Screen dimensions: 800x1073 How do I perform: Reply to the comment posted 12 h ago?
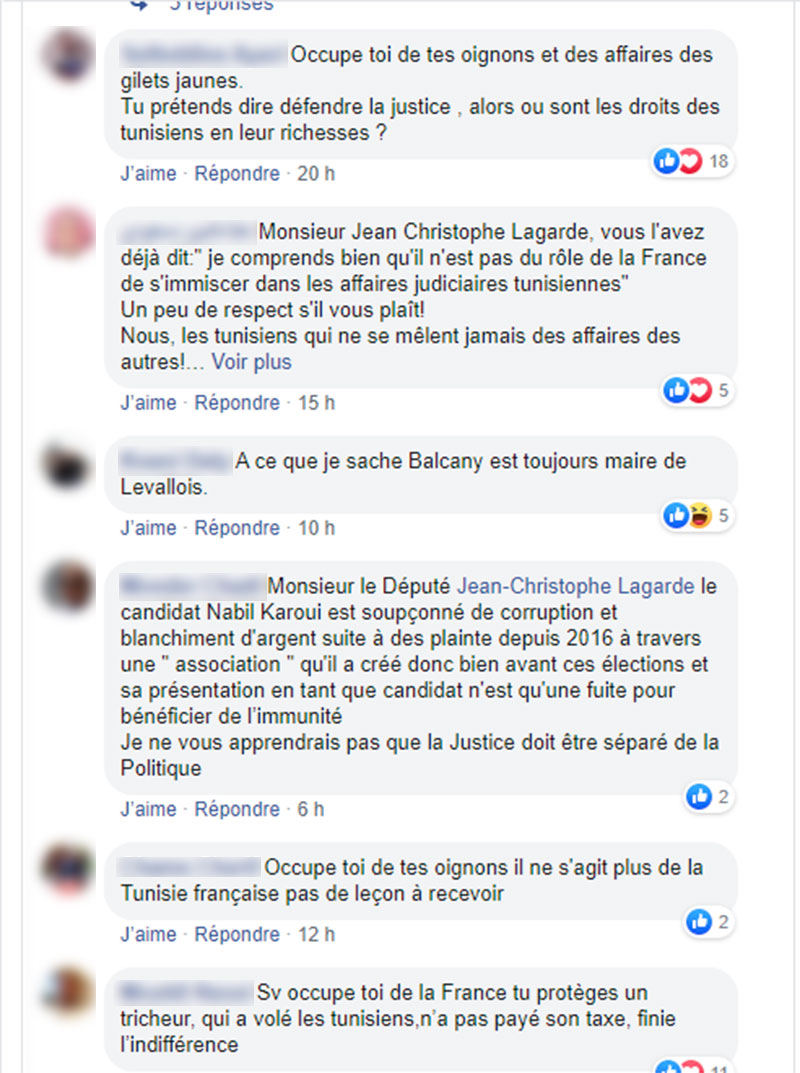(x=237, y=934)
